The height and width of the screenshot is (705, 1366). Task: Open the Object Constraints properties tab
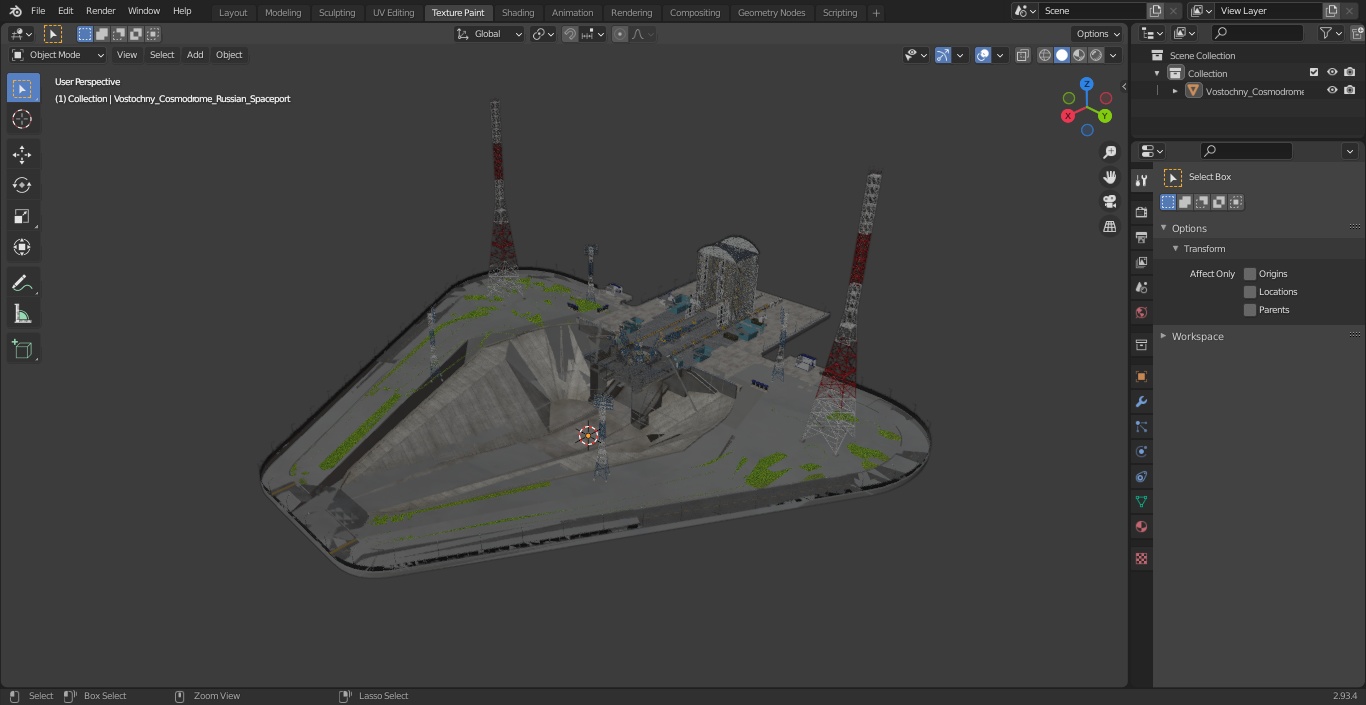(x=1141, y=477)
